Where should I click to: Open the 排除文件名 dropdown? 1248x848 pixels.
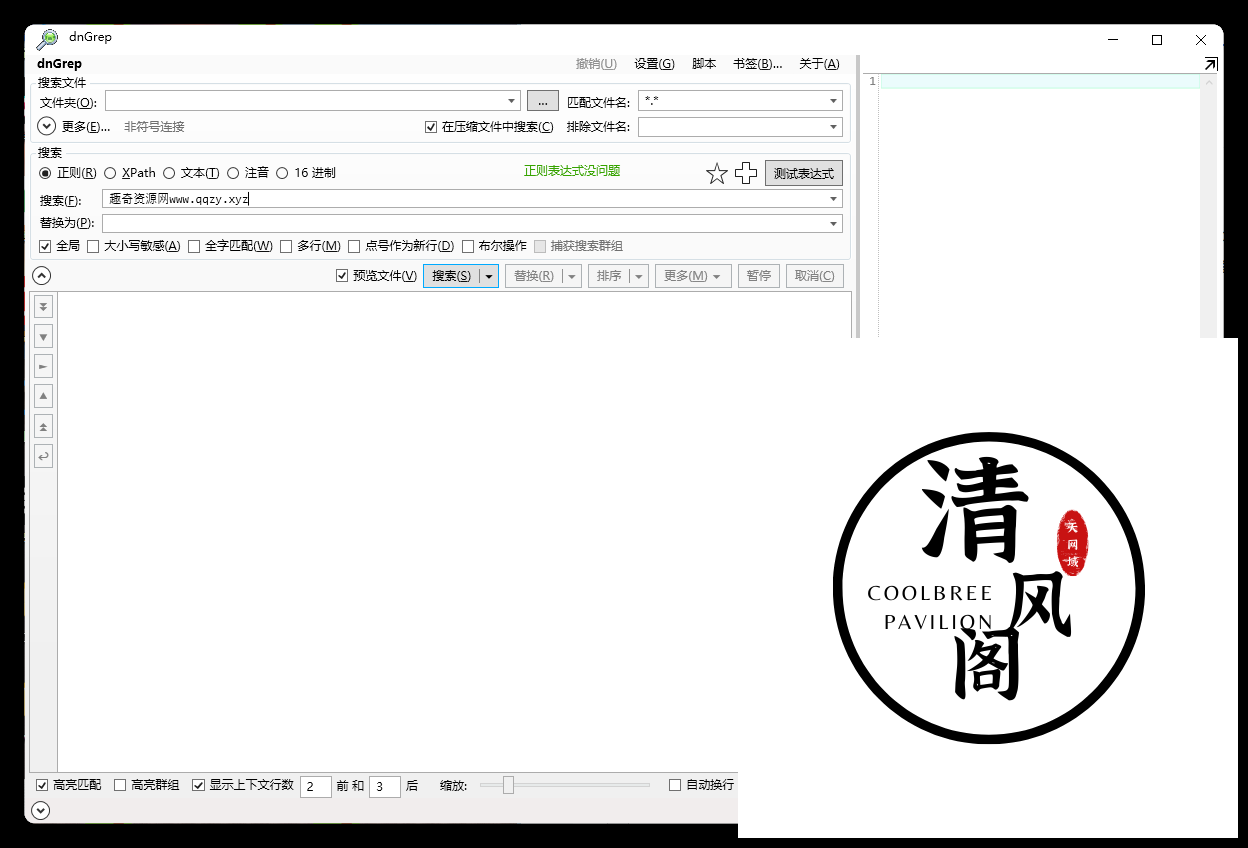click(x=834, y=127)
